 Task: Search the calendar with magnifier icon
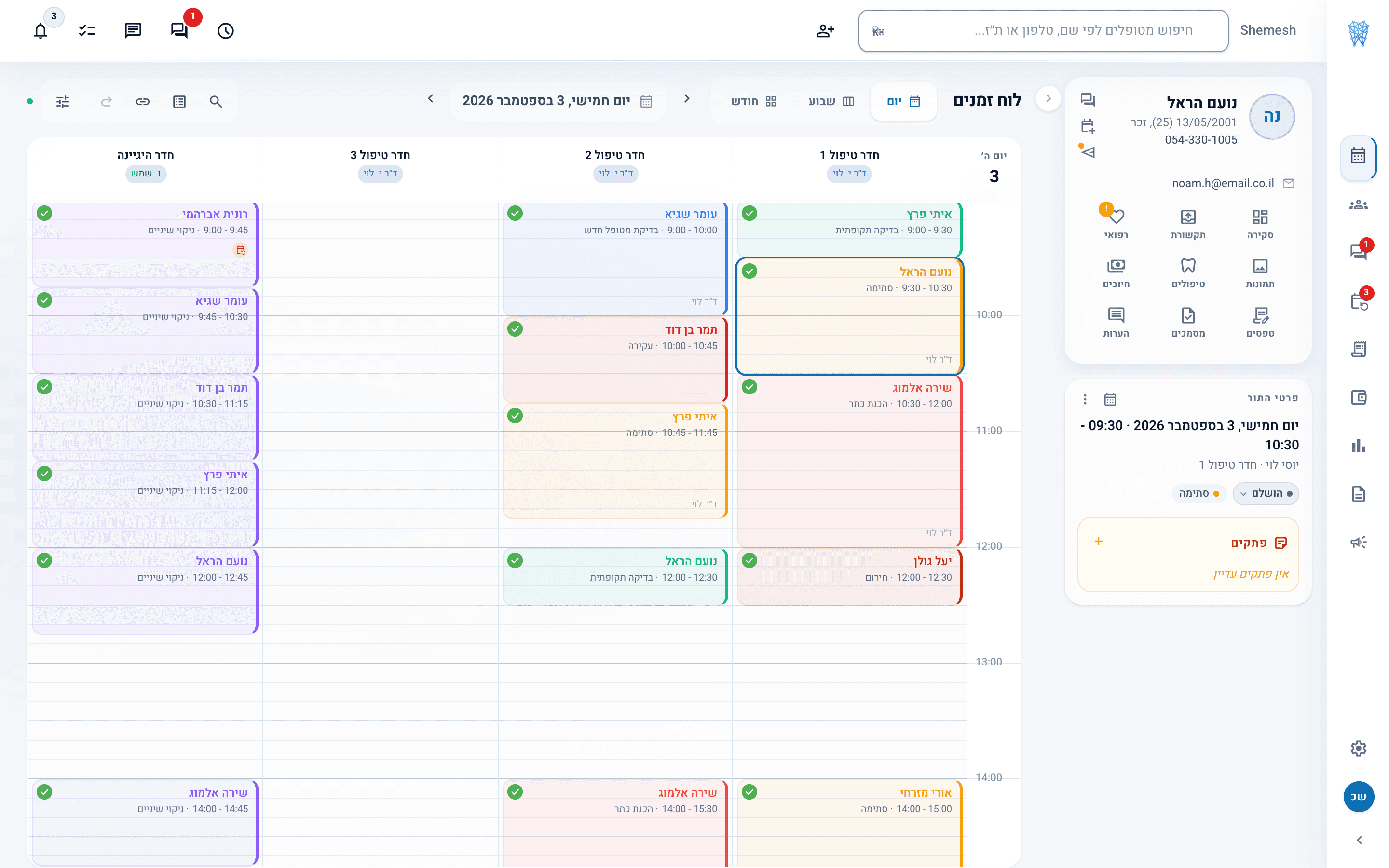click(x=216, y=102)
